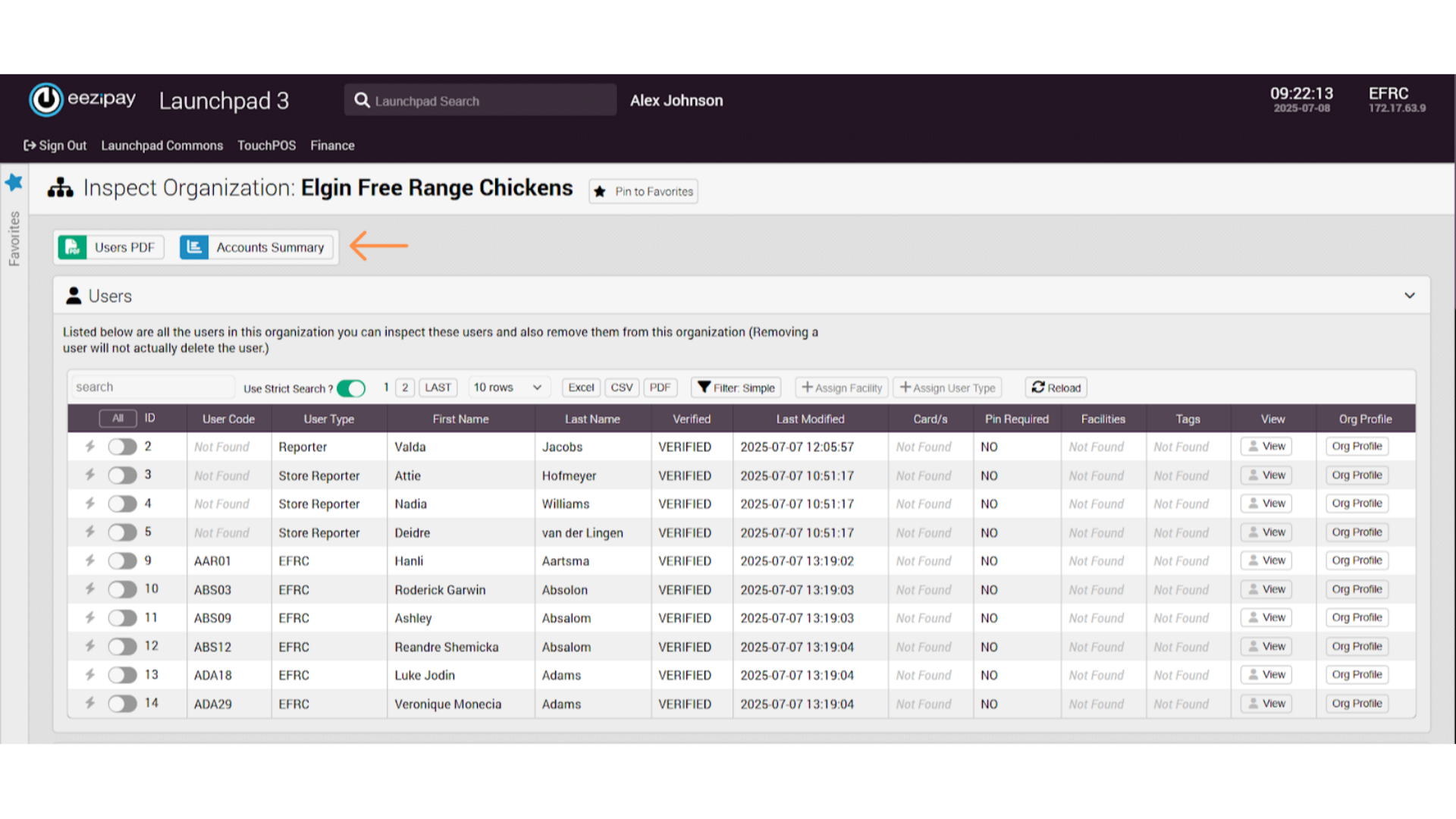
Task: View user Luke Jodin Adams
Action: click(x=1266, y=674)
